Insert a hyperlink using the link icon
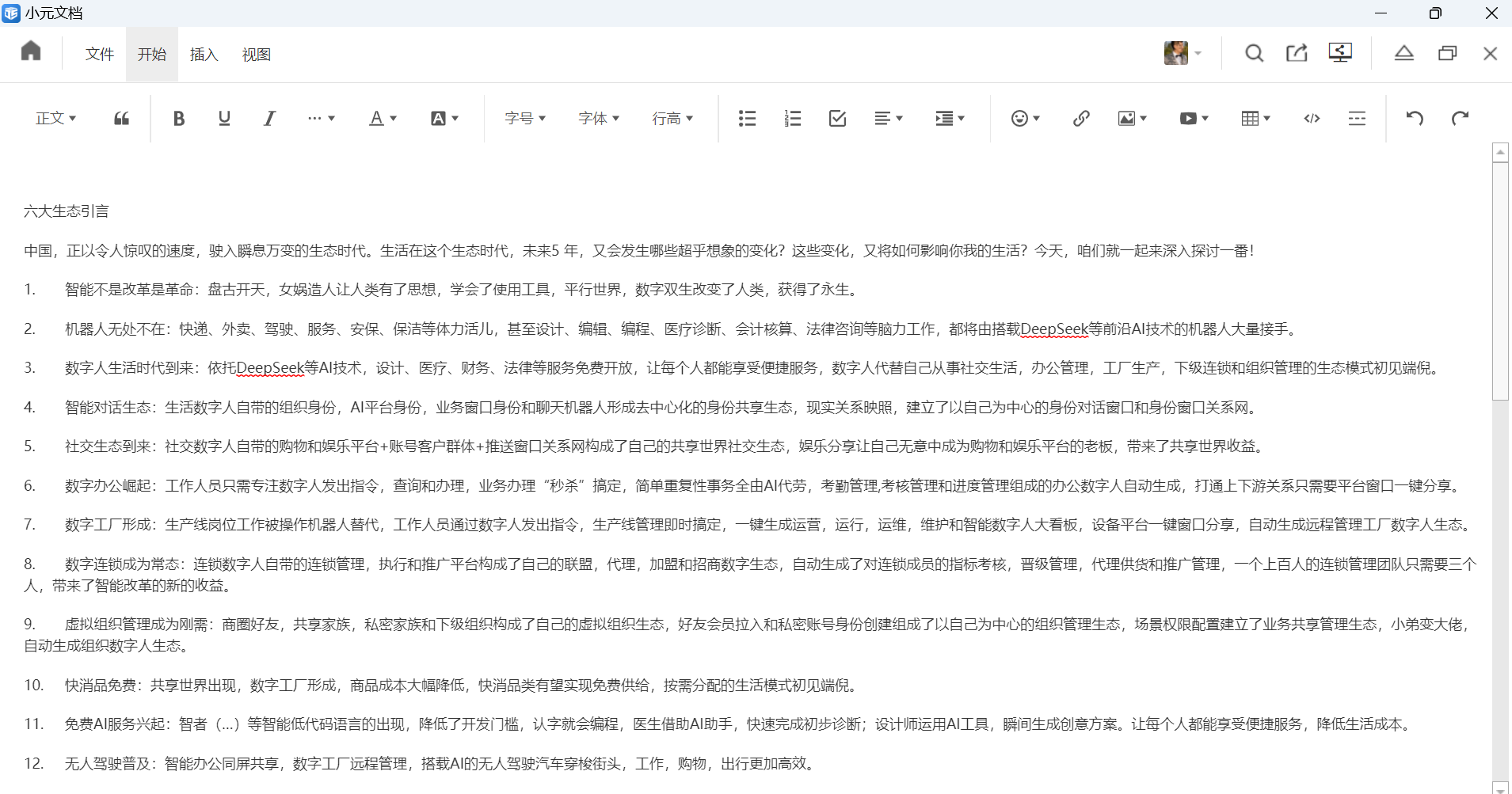This screenshot has width=1512, height=794. click(x=1081, y=119)
